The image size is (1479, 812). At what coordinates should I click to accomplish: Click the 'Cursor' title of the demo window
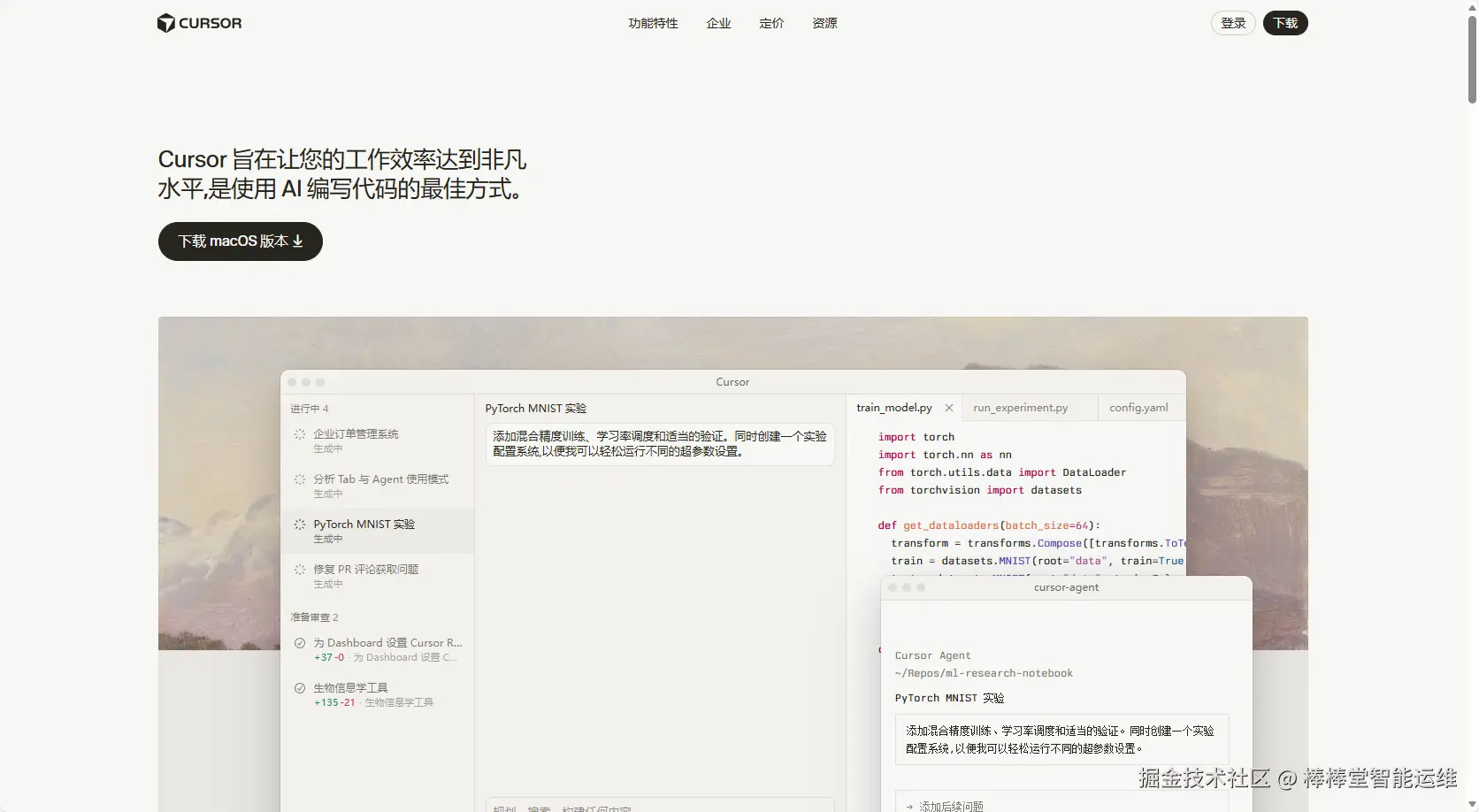(732, 382)
